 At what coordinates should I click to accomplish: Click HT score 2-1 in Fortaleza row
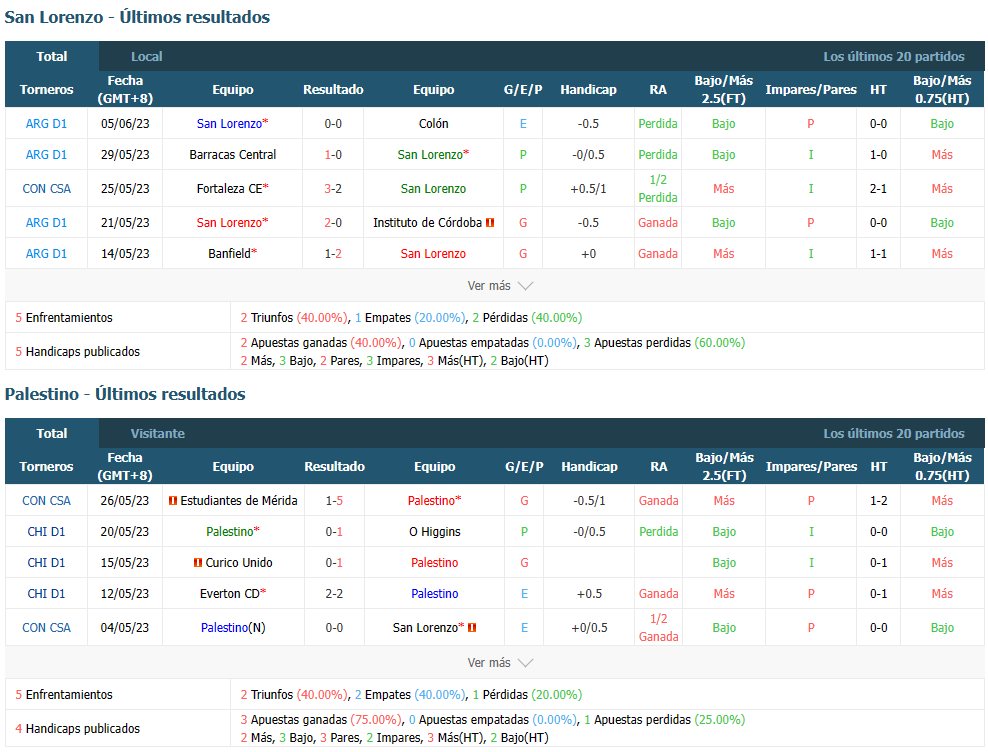click(878, 188)
